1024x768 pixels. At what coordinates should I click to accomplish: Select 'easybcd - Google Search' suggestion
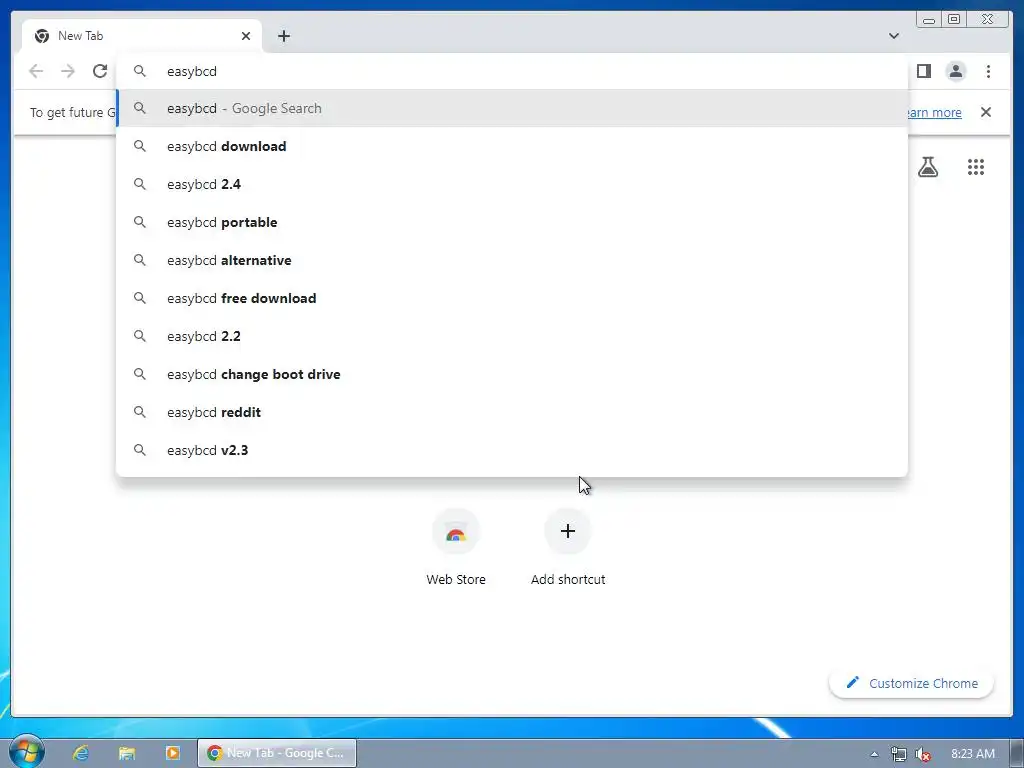tap(512, 108)
